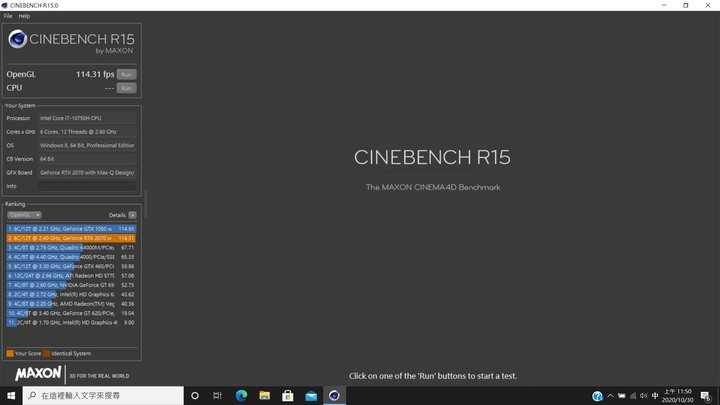Select ranking row 8 at 2.72 GHz
This screenshot has height=405, width=720.
[x=71, y=294]
